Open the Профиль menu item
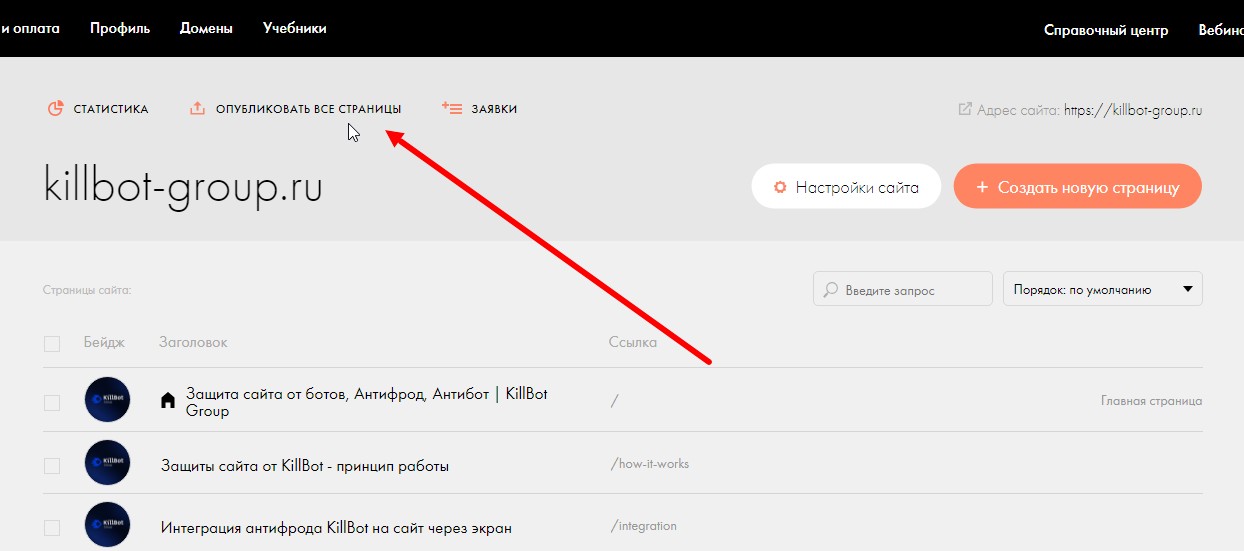 [120, 28]
